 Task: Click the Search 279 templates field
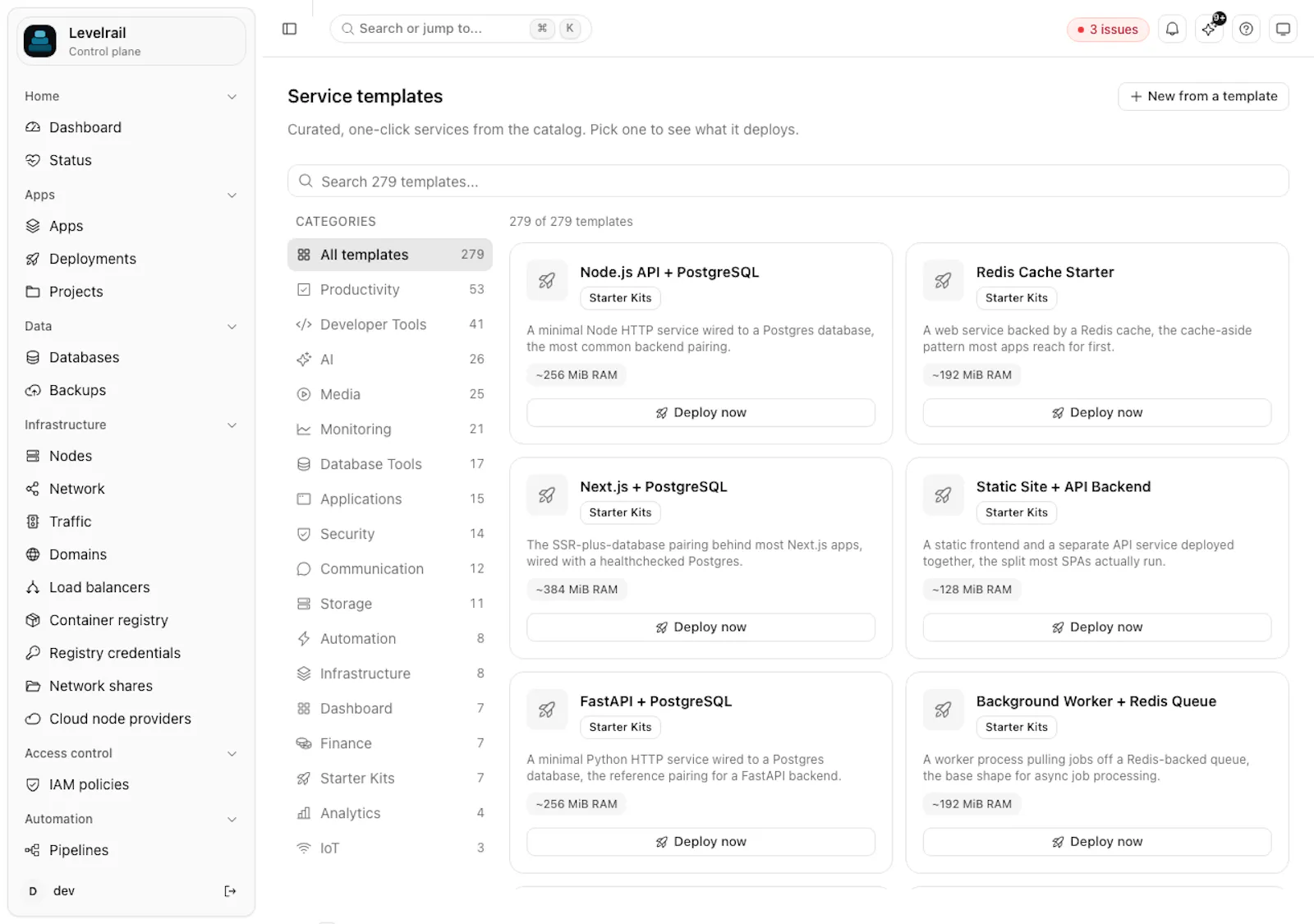[788, 181]
